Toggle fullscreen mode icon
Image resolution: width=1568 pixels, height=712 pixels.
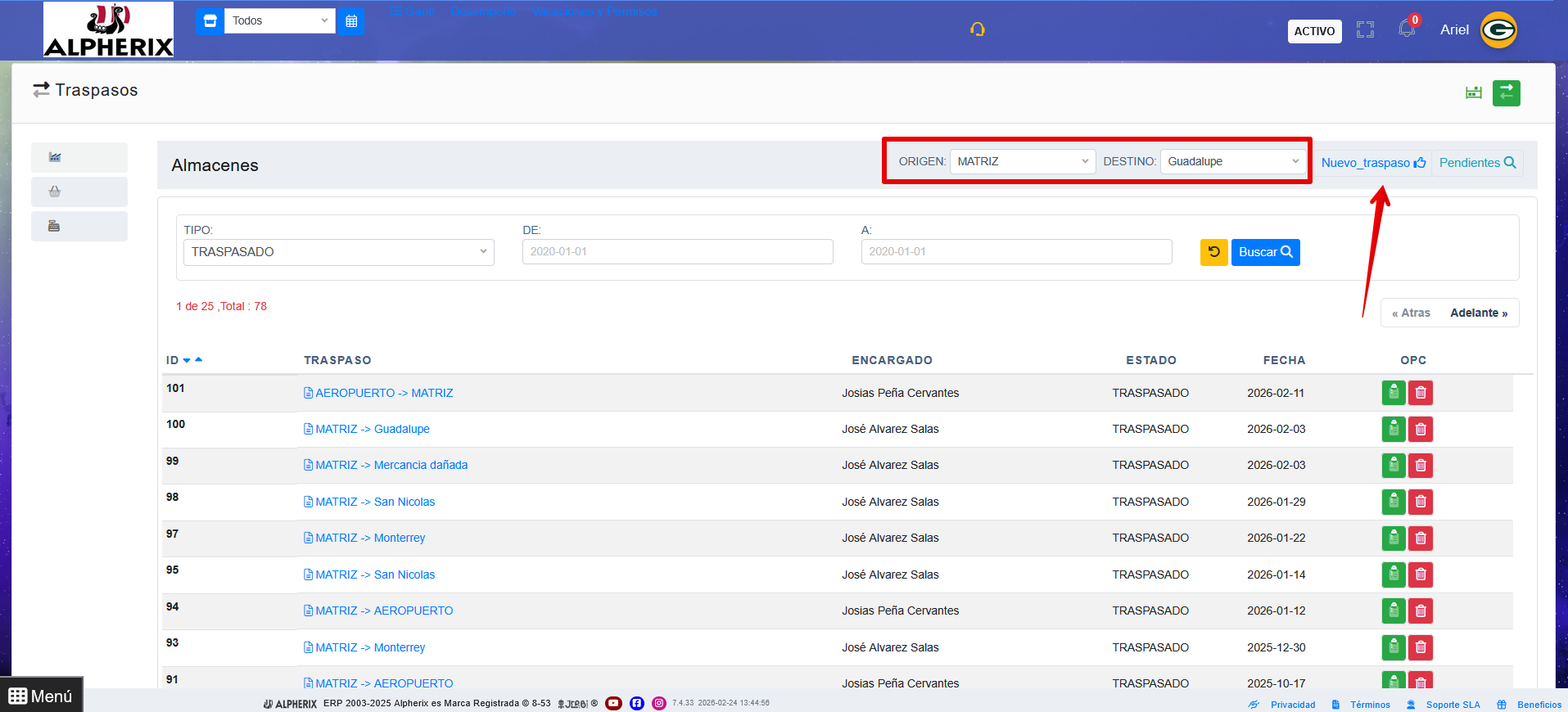(1365, 30)
